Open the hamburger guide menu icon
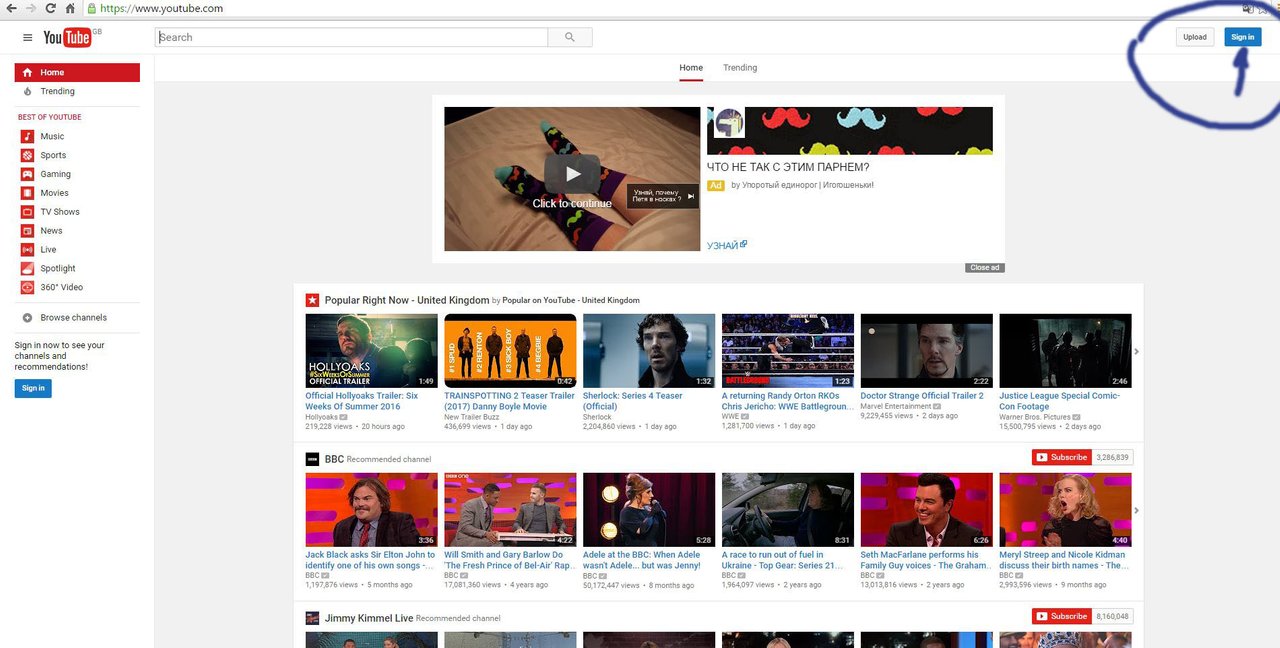The height and width of the screenshot is (648, 1280). click(27, 37)
